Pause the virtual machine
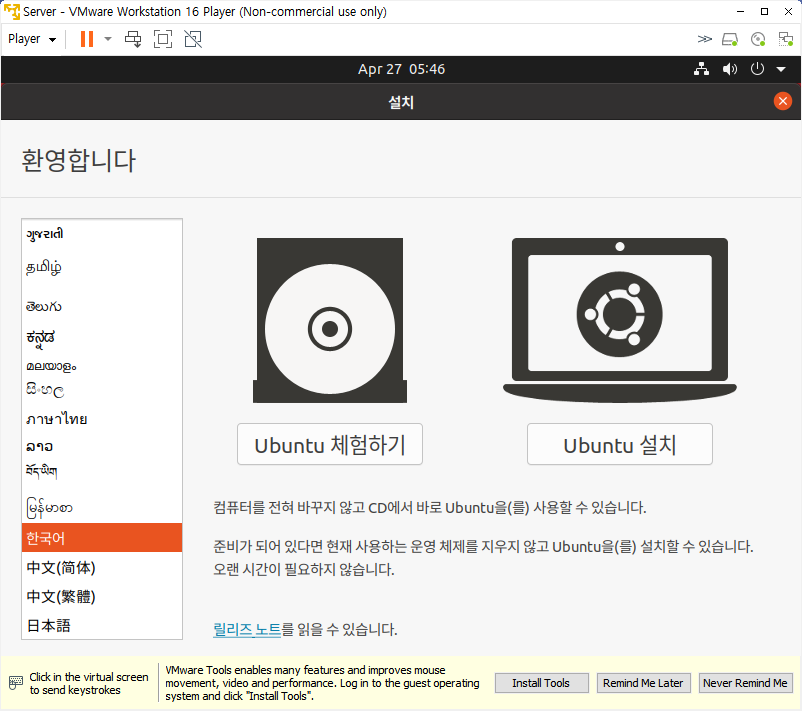 [87, 39]
